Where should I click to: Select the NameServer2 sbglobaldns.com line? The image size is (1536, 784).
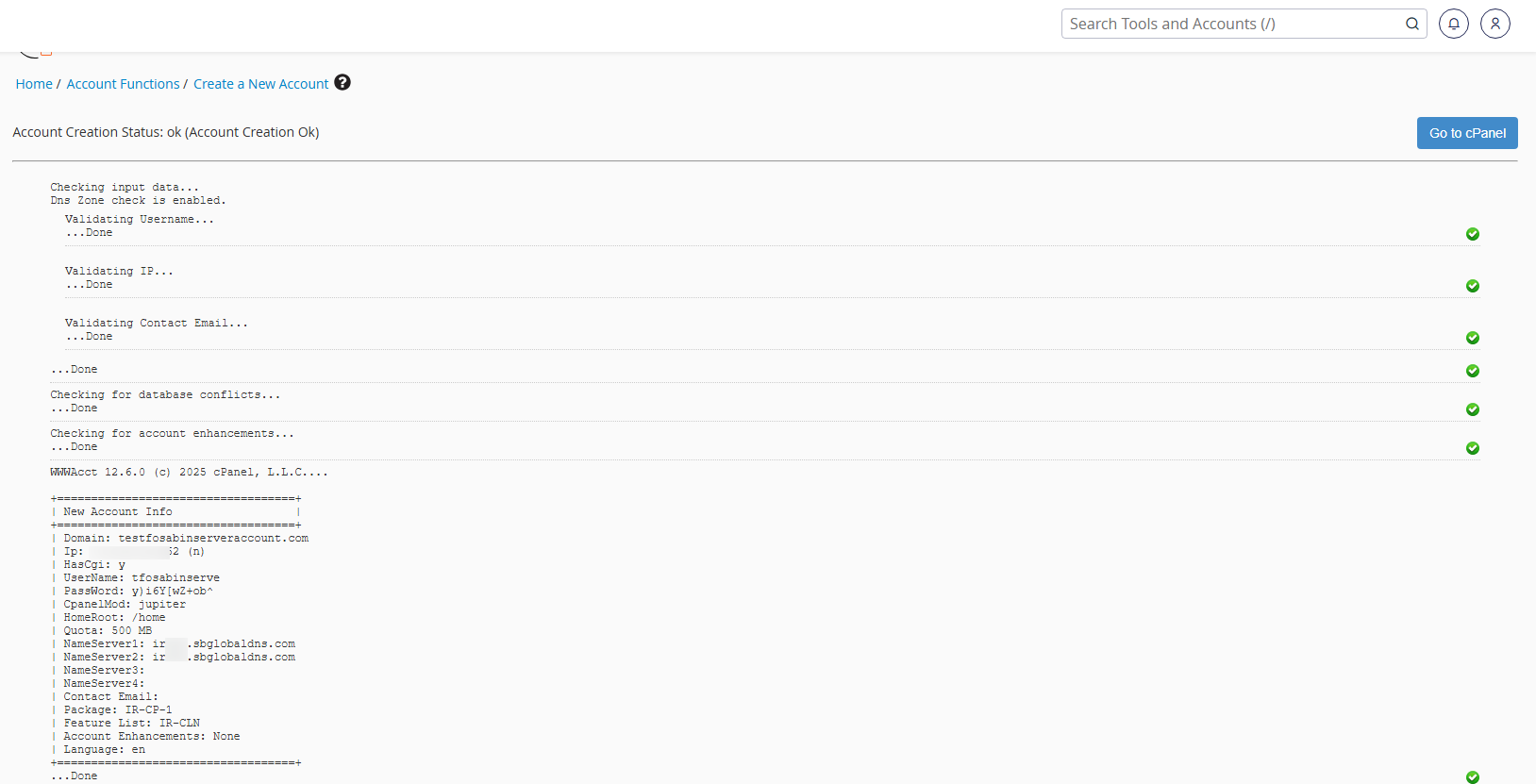[x=179, y=658]
